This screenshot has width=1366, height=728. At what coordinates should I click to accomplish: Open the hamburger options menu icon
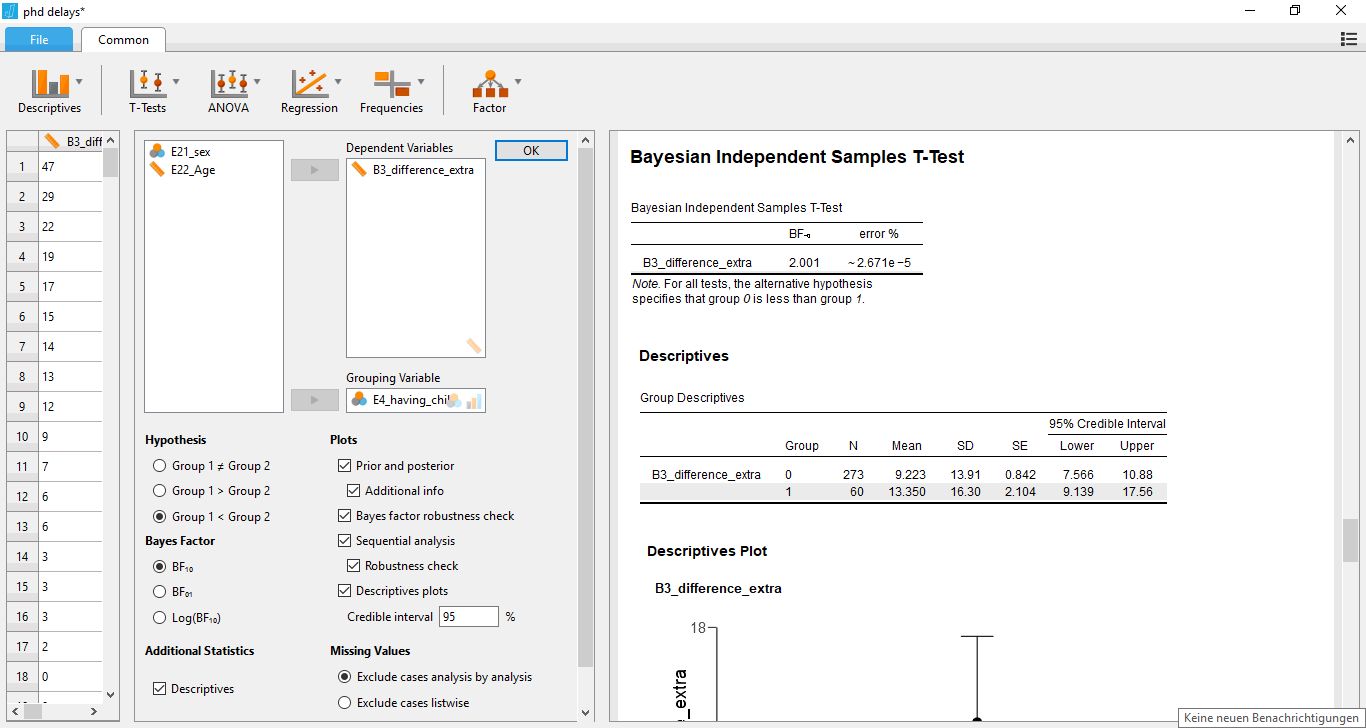point(1348,39)
